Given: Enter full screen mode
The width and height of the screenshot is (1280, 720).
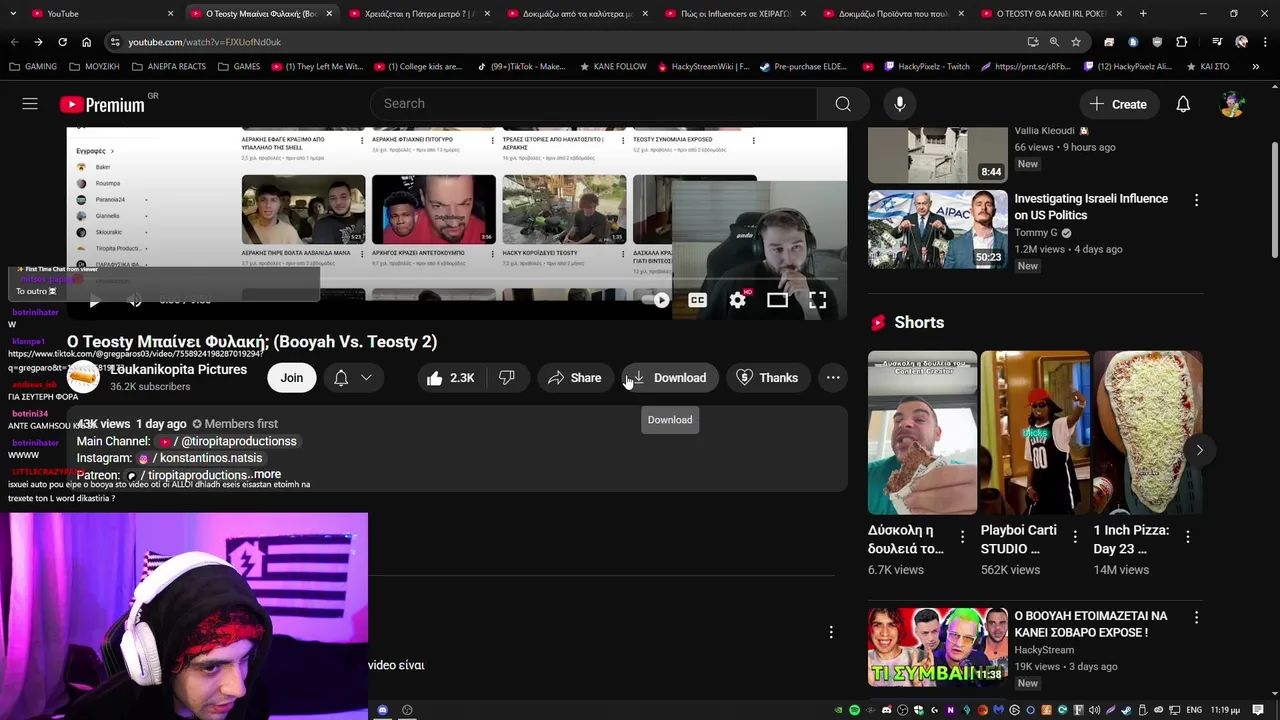Looking at the screenshot, I should pyautogui.click(x=817, y=300).
